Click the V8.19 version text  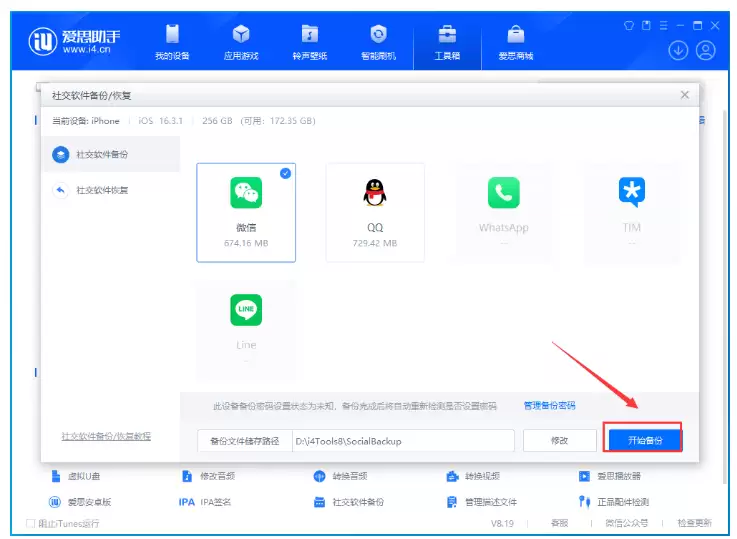tap(502, 523)
